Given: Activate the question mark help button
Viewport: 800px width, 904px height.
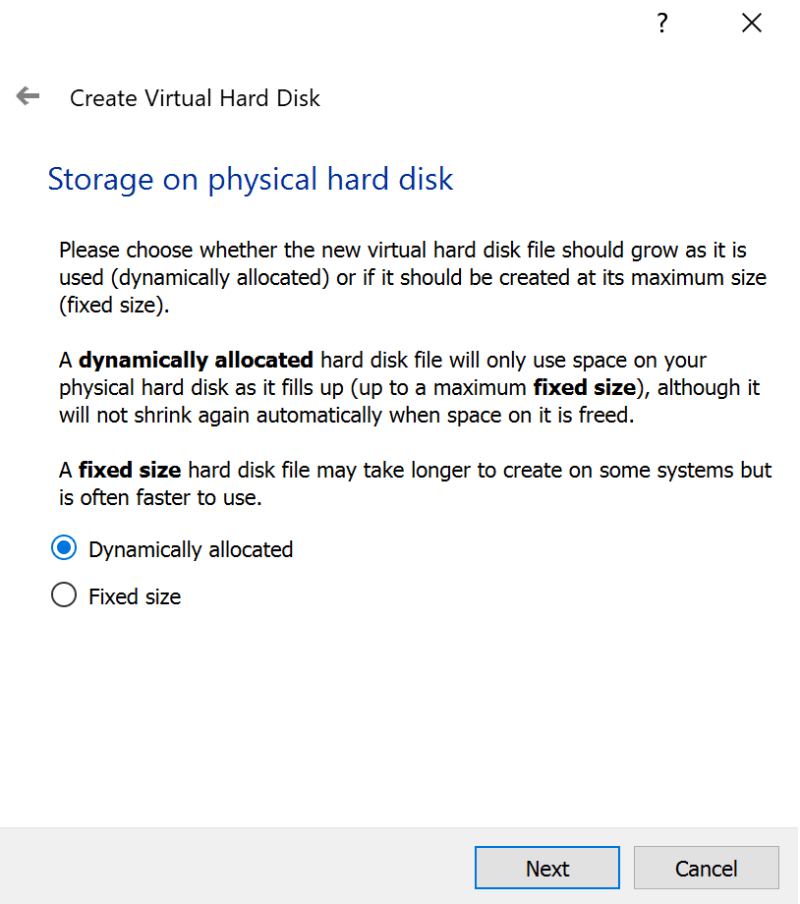Looking at the screenshot, I should [662, 22].
